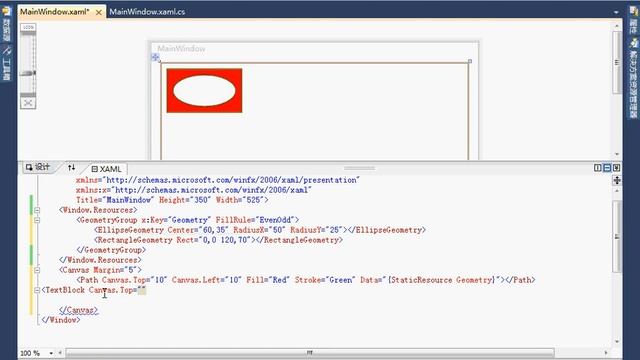Click the {StaticResource Geometry} binding text
This screenshot has width=640, height=360.
point(442,280)
